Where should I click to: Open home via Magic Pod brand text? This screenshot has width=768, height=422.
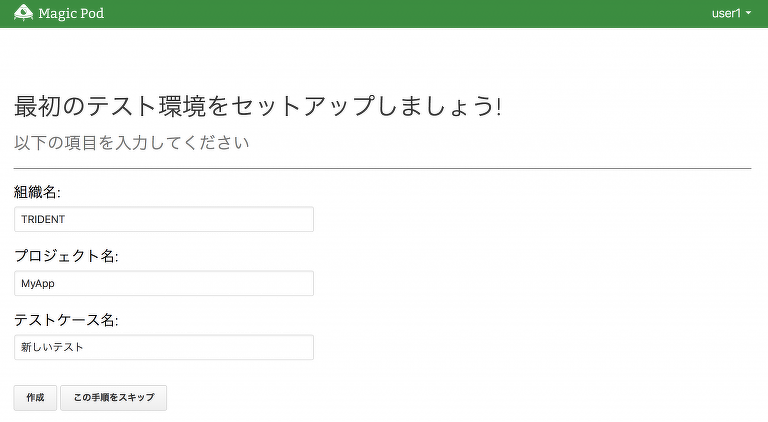71,14
